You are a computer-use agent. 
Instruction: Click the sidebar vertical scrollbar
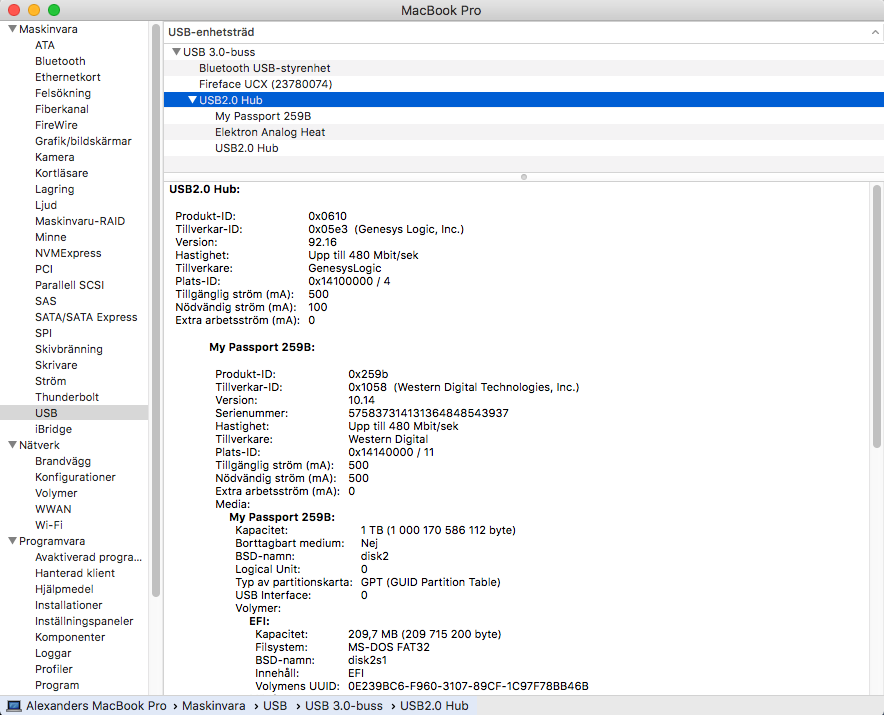pos(156,310)
